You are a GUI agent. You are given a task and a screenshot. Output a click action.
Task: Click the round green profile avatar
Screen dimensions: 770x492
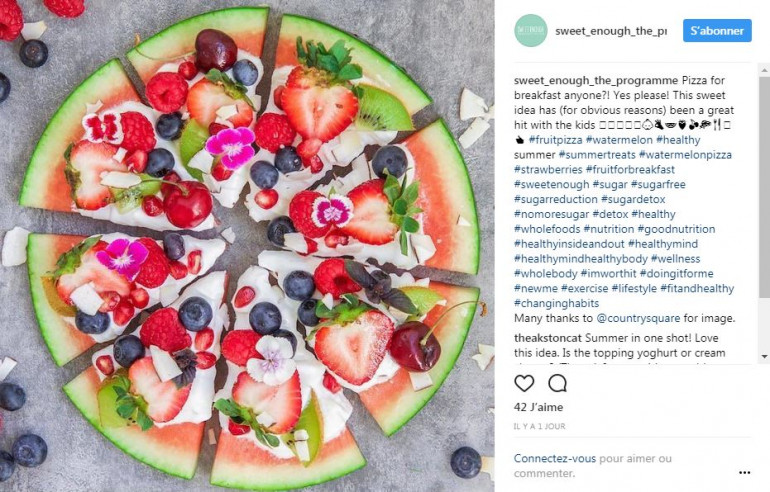531,30
